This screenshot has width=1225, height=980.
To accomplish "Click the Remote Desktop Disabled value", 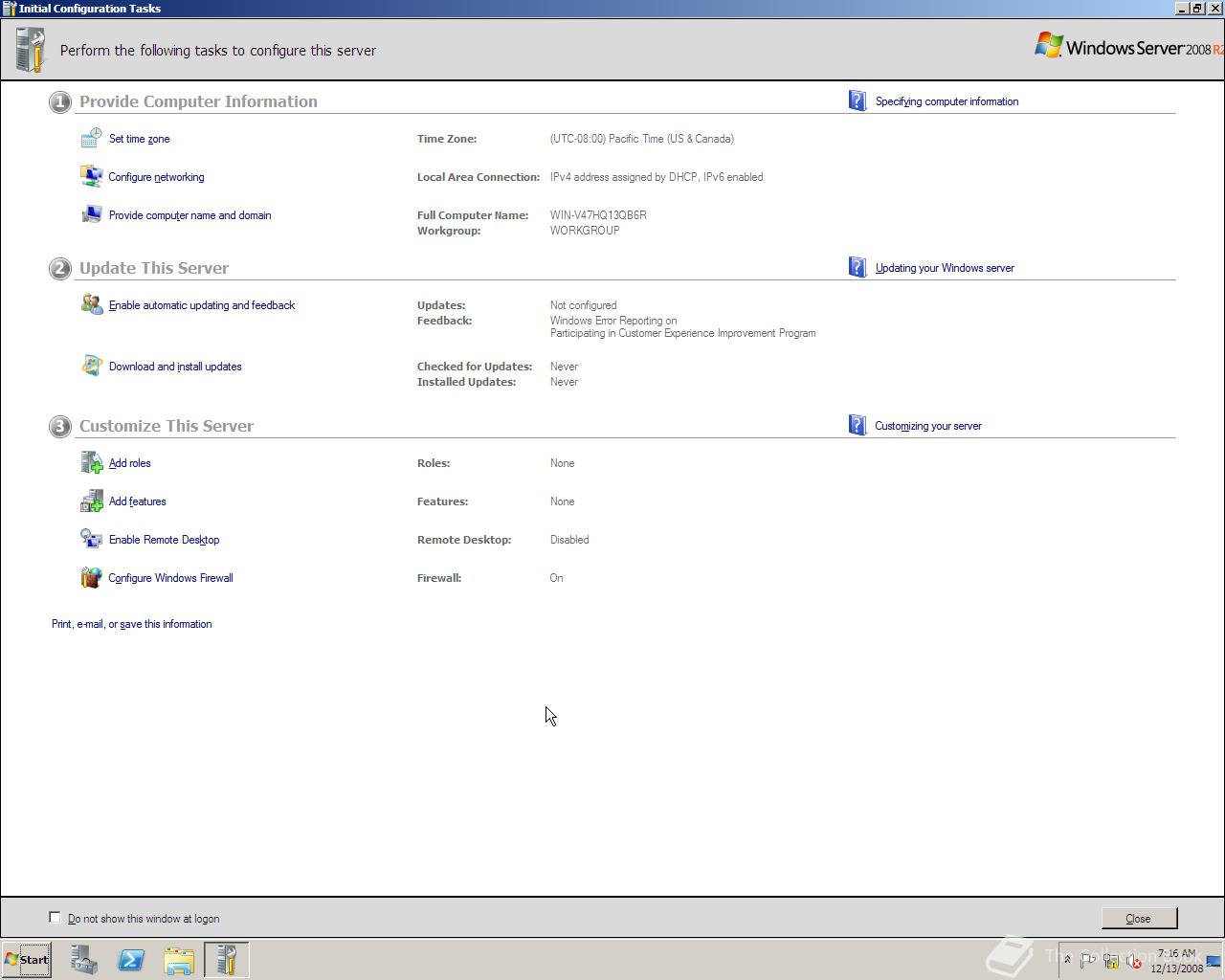I will tap(569, 540).
